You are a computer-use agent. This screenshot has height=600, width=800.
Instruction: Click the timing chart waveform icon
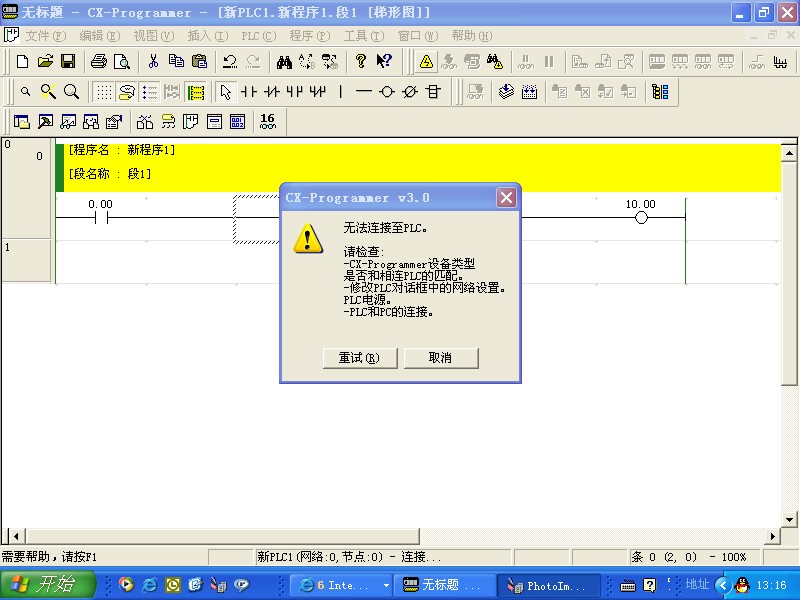click(780, 62)
